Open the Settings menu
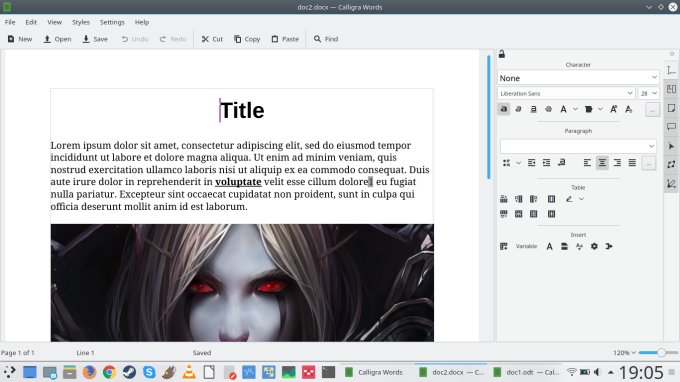Image resolution: width=680 pixels, height=382 pixels. click(x=112, y=22)
